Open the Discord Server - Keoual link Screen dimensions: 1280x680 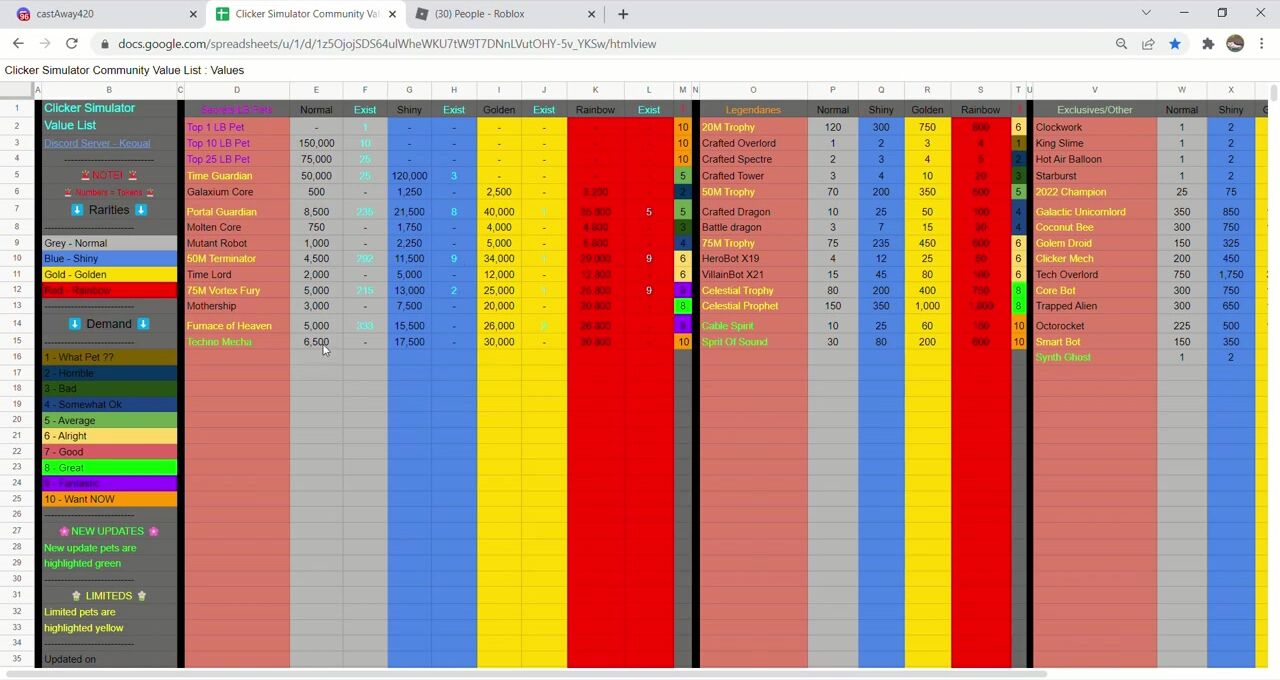click(x=97, y=143)
